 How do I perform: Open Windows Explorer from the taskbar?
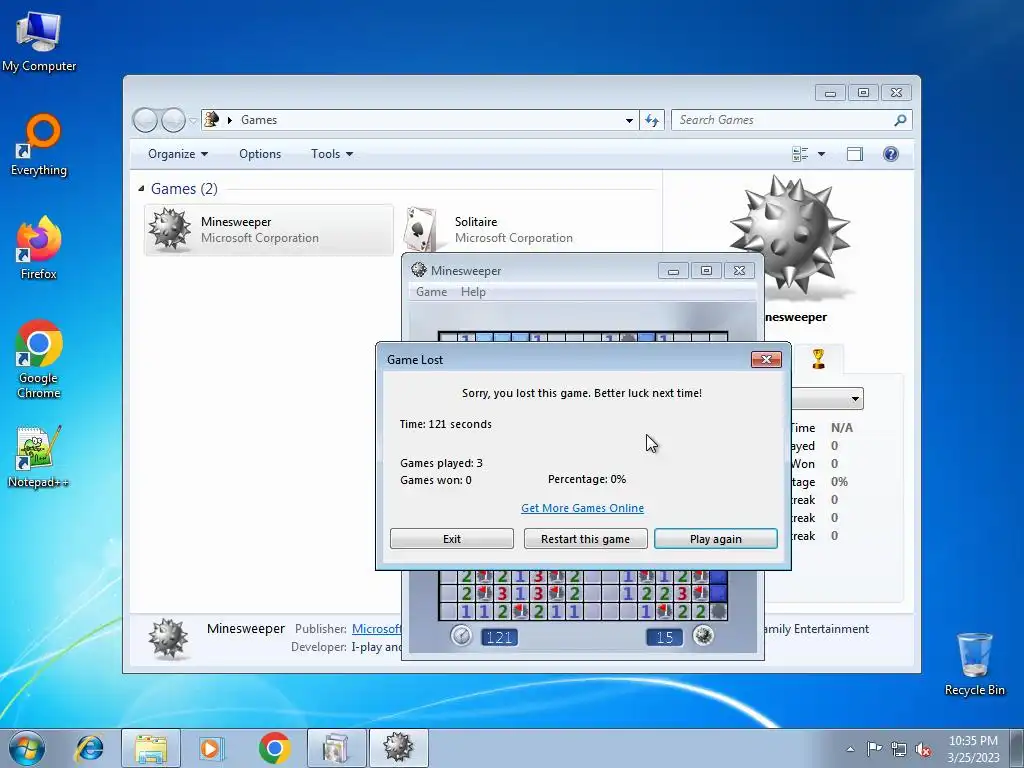(x=151, y=748)
